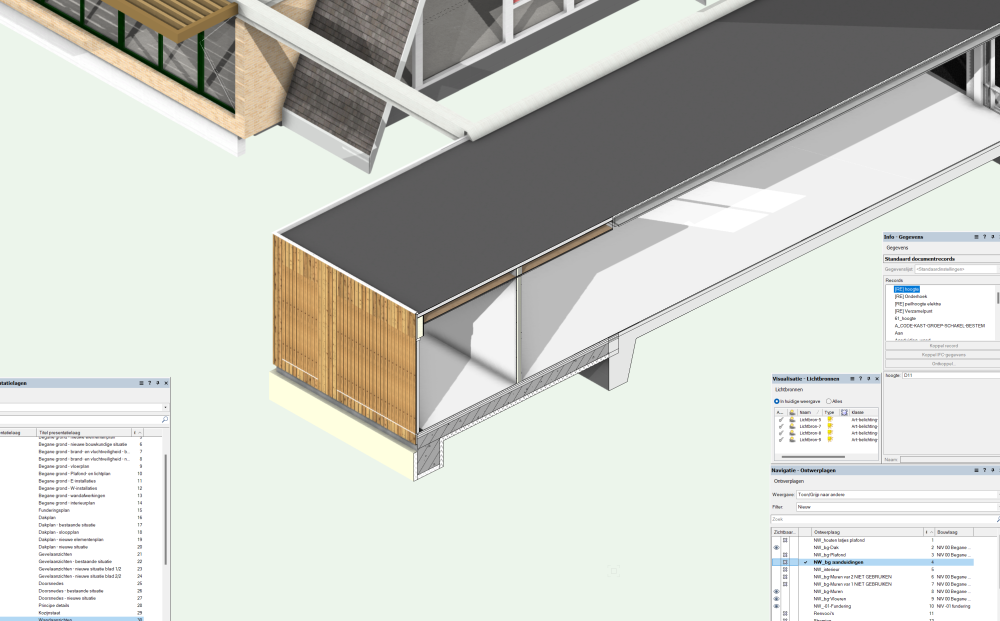
Task: Open the dropdown at top of presentatielagen panel
Action: point(166,407)
